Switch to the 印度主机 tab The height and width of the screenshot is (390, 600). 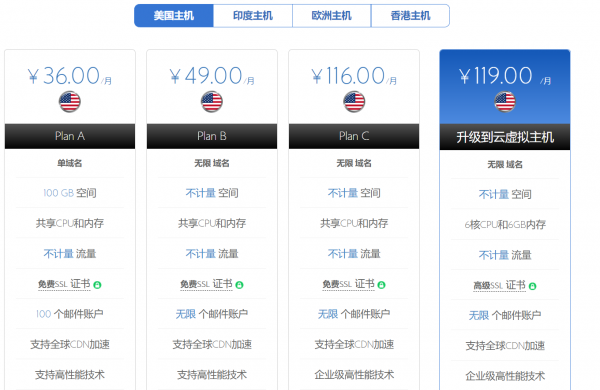[253, 16]
